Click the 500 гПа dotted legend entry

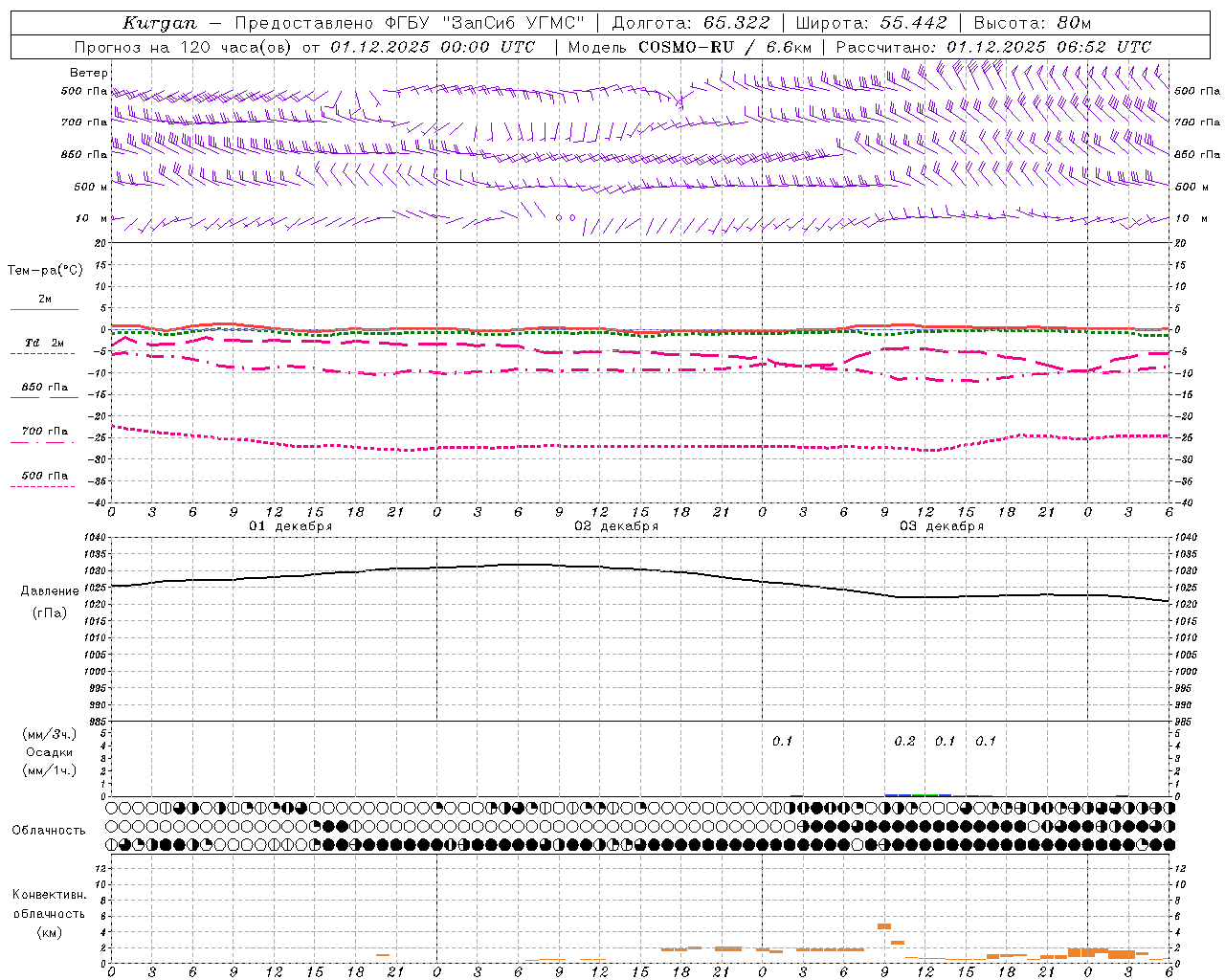(44, 477)
